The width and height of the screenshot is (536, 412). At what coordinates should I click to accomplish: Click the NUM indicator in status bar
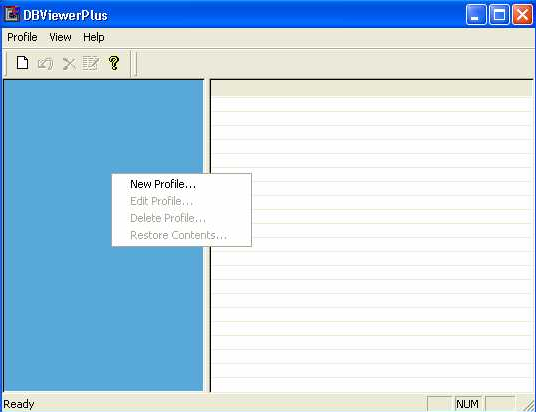[467, 404]
